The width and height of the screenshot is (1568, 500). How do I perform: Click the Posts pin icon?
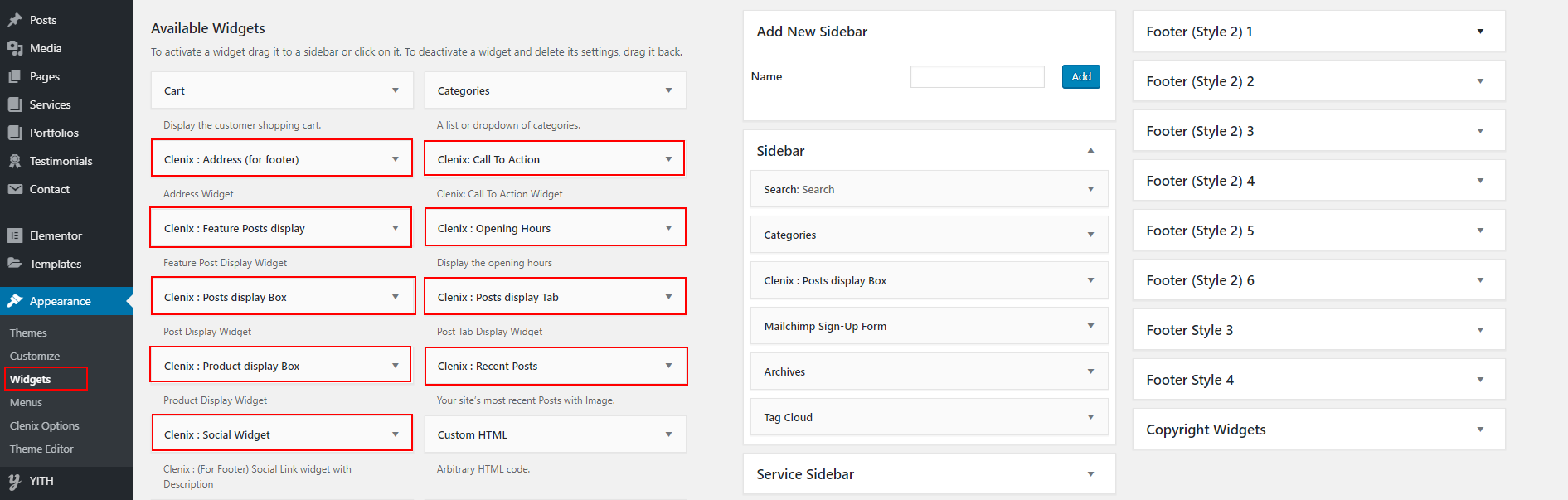click(15, 20)
